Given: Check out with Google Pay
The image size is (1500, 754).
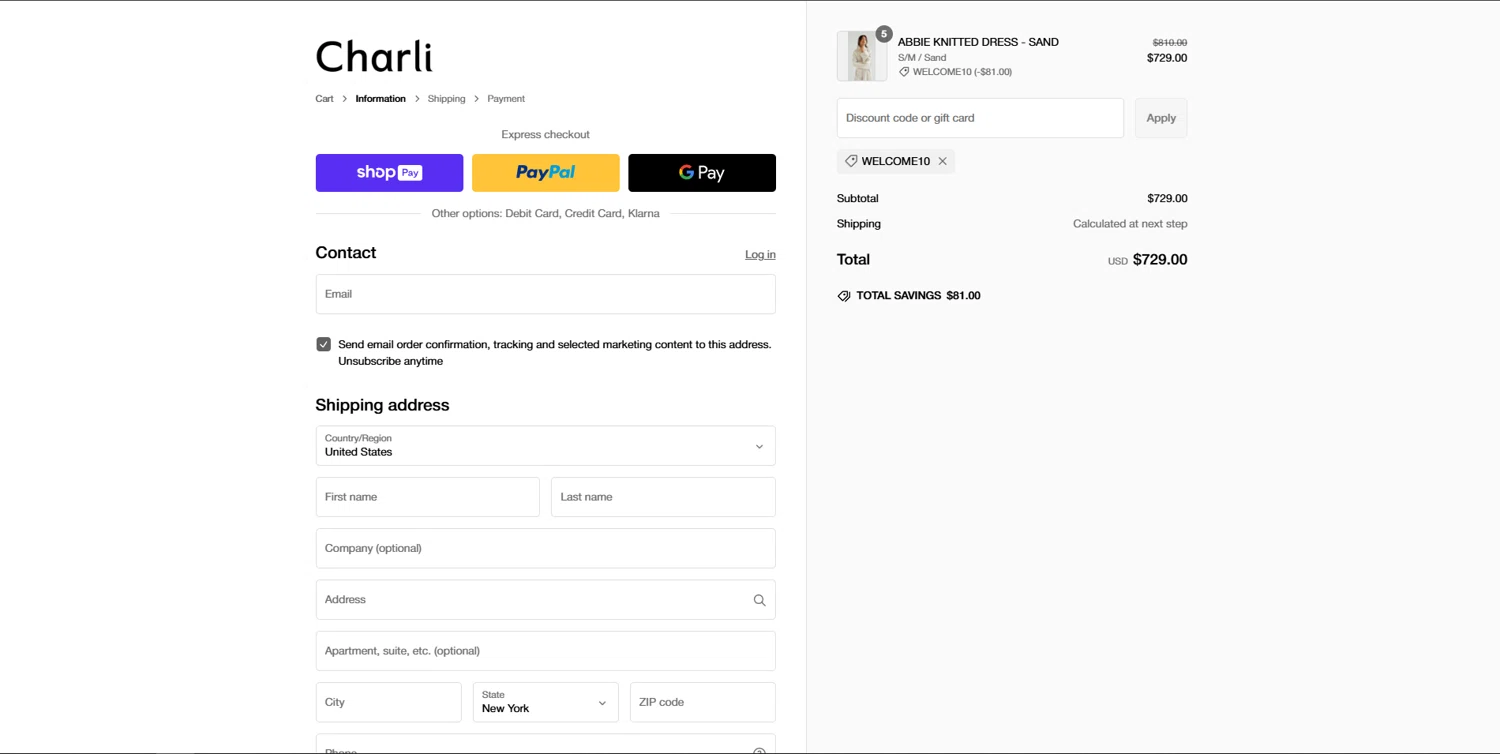Looking at the screenshot, I should [702, 173].
